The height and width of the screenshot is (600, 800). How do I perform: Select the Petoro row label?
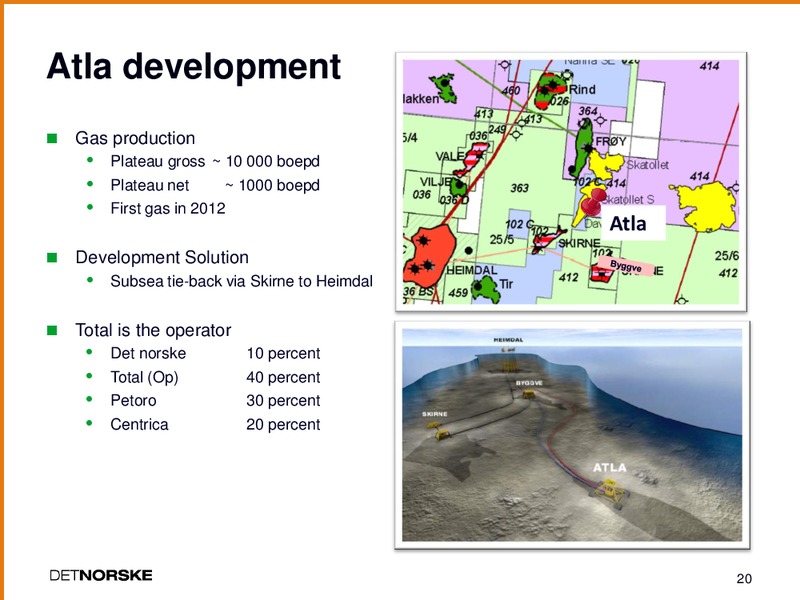[x=133, y=401]
